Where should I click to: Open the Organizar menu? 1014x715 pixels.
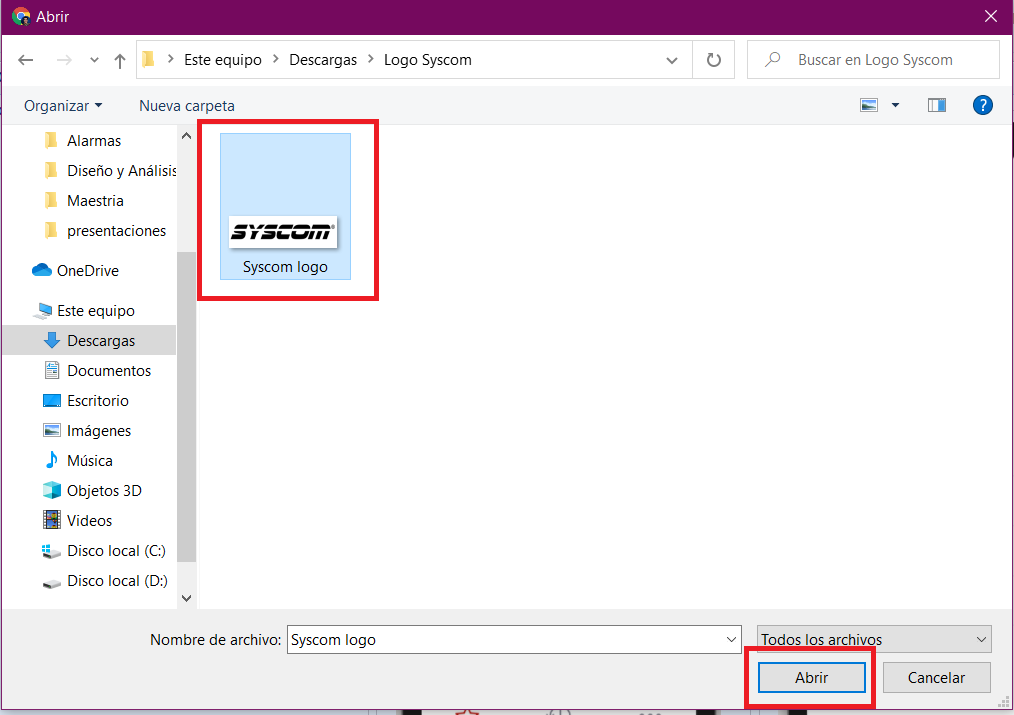pyautogui.click(x=63, y=105)
